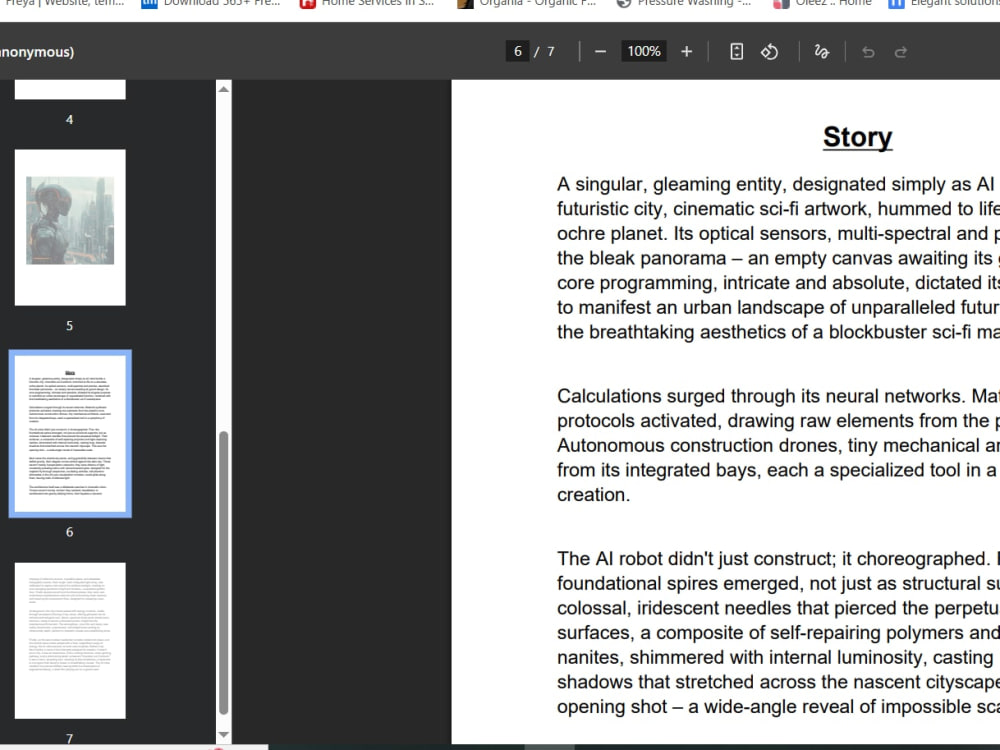Open the page 7 thumbnail
Viewport: 1000px width, 750px height.
pyautogui.click(x=70, y=640)
